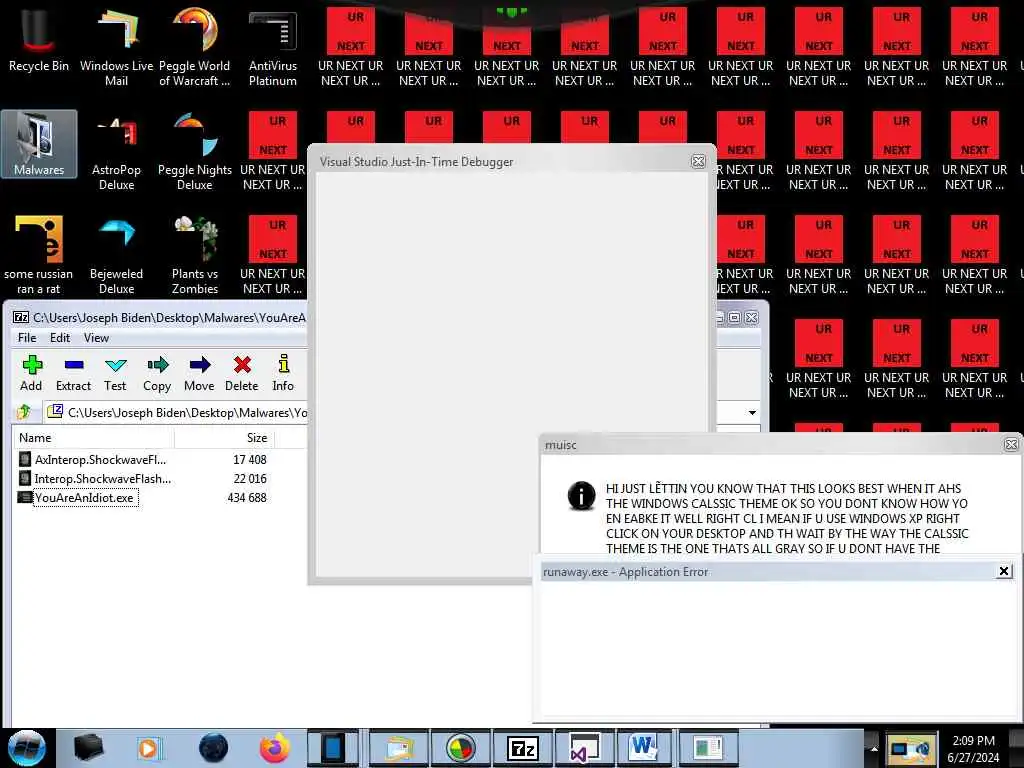Open the File menu in 7-Zip

click(27, 338)
